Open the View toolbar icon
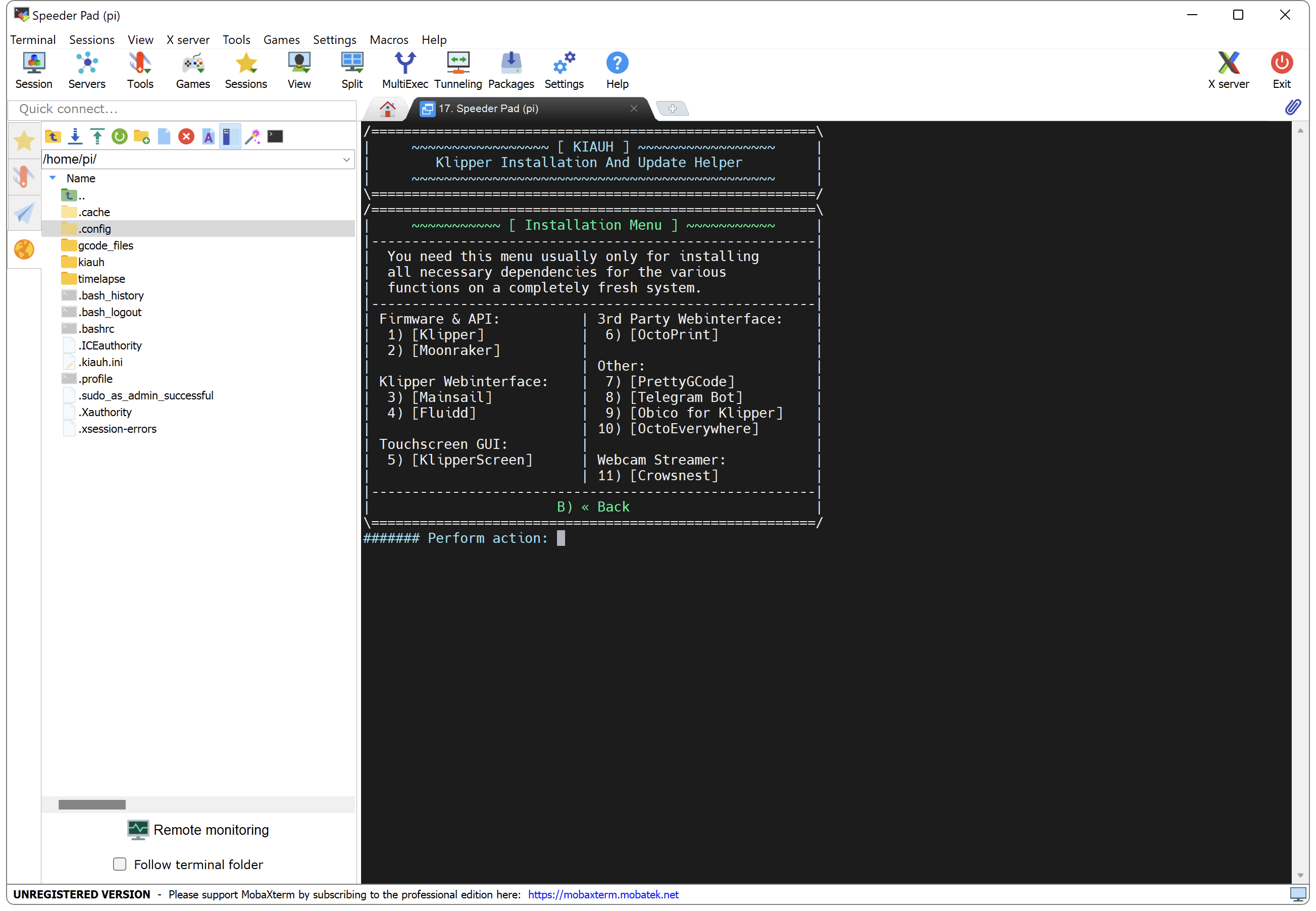Image resolution: width=1316 pixels, height=911 pixels. pos(299,71)
